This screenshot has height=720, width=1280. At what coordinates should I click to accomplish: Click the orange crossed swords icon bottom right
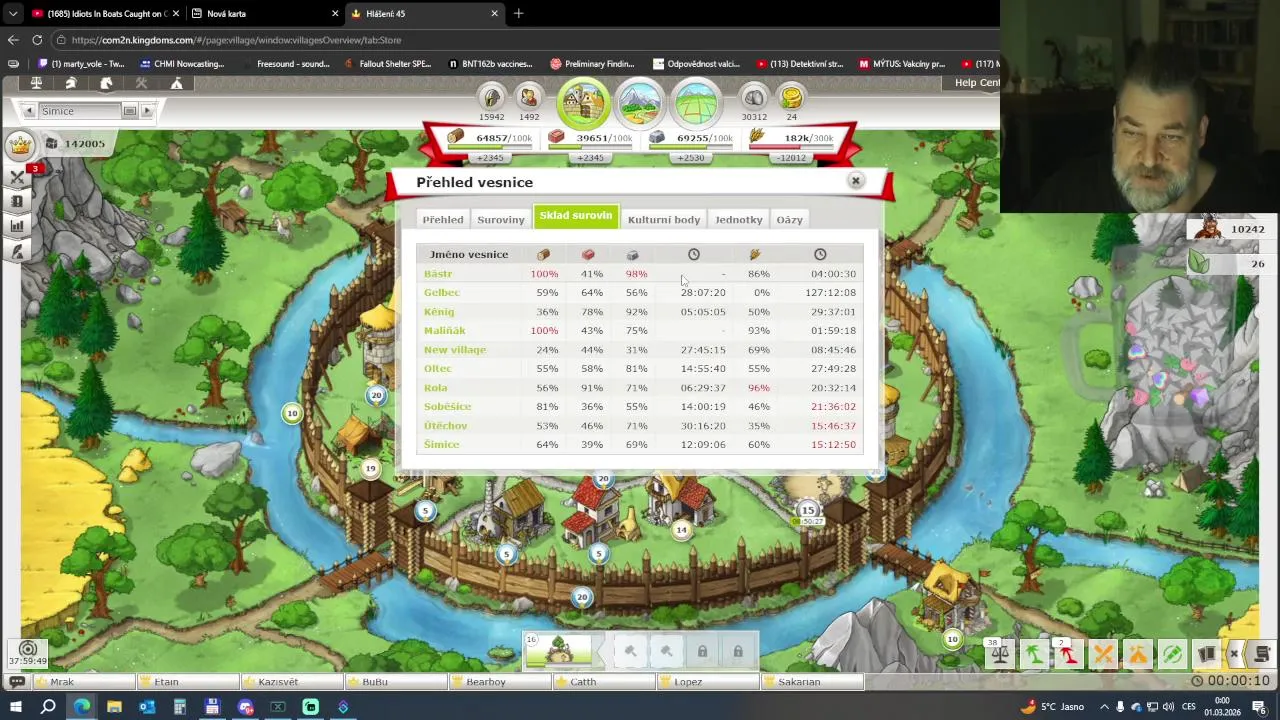tap(1103, 655)
